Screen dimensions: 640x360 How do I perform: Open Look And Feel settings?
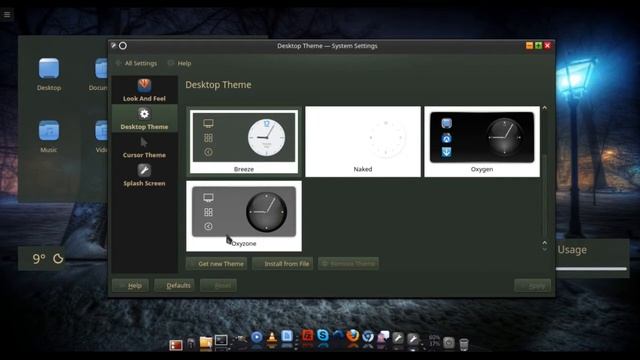144,90
